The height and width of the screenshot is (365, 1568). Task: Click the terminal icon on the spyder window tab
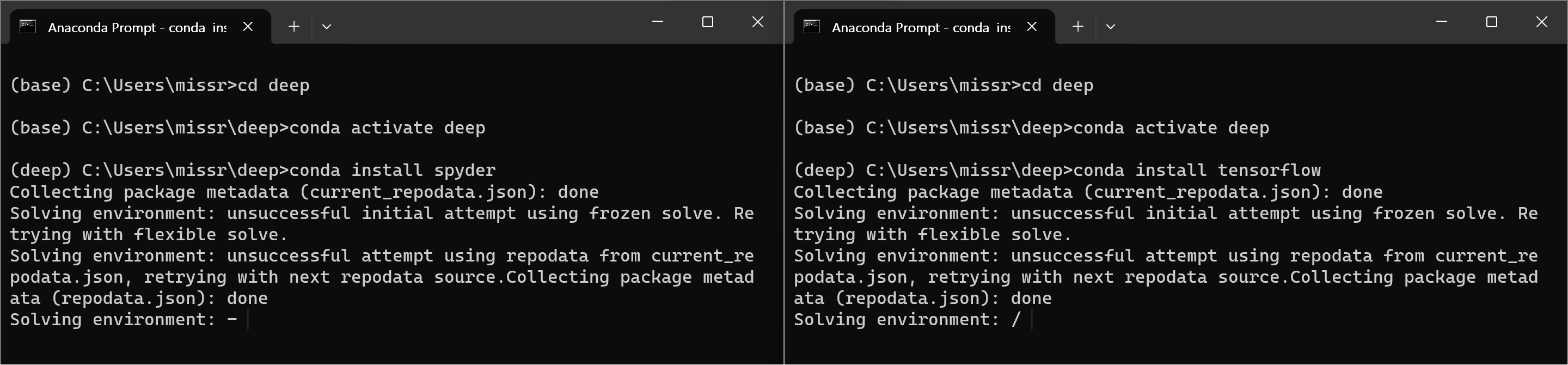28,26
